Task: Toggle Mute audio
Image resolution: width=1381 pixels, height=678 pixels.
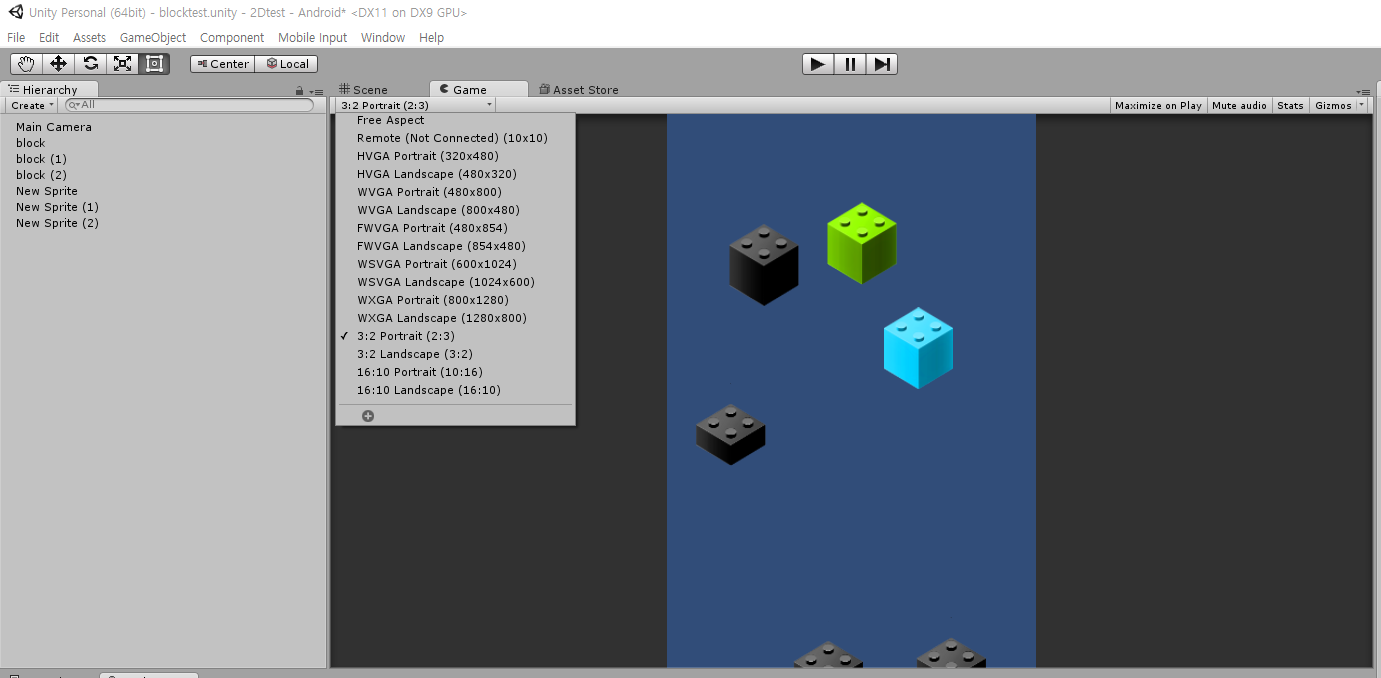Action: click(1239, 105)
